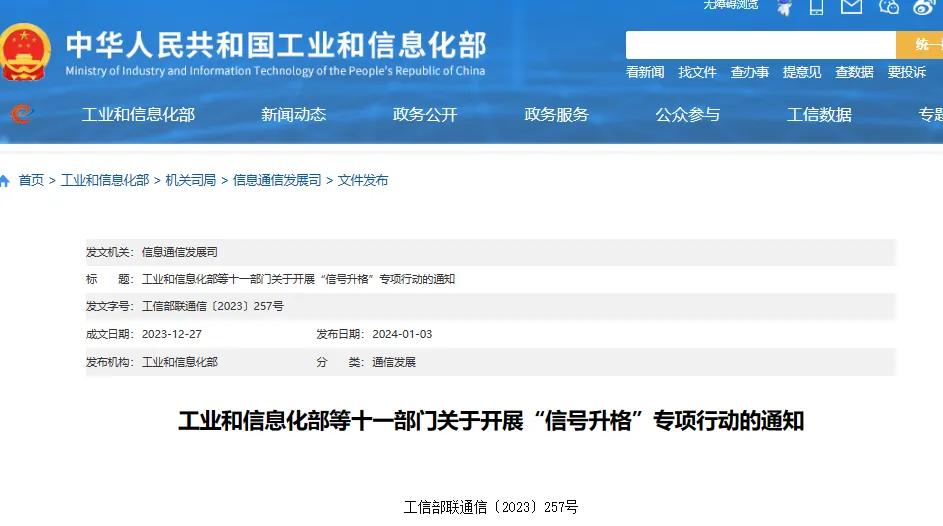Click the red swirl logo in nav bar
The image size is (943, 526).
(21, 114)
